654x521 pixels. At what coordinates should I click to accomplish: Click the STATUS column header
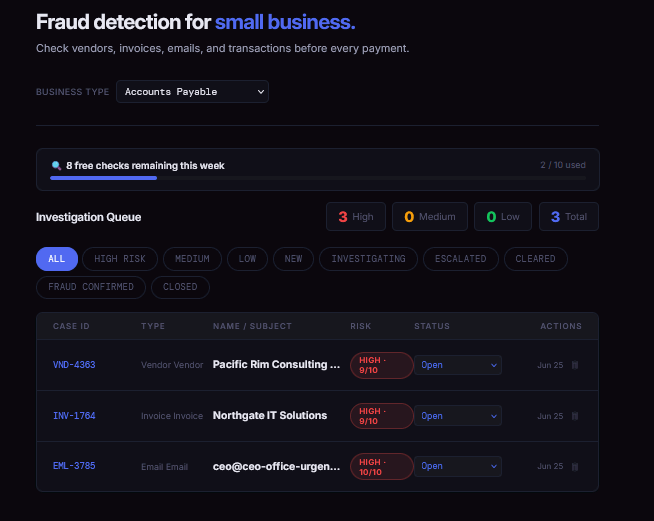pyautogui.click(x=432, y=326)
